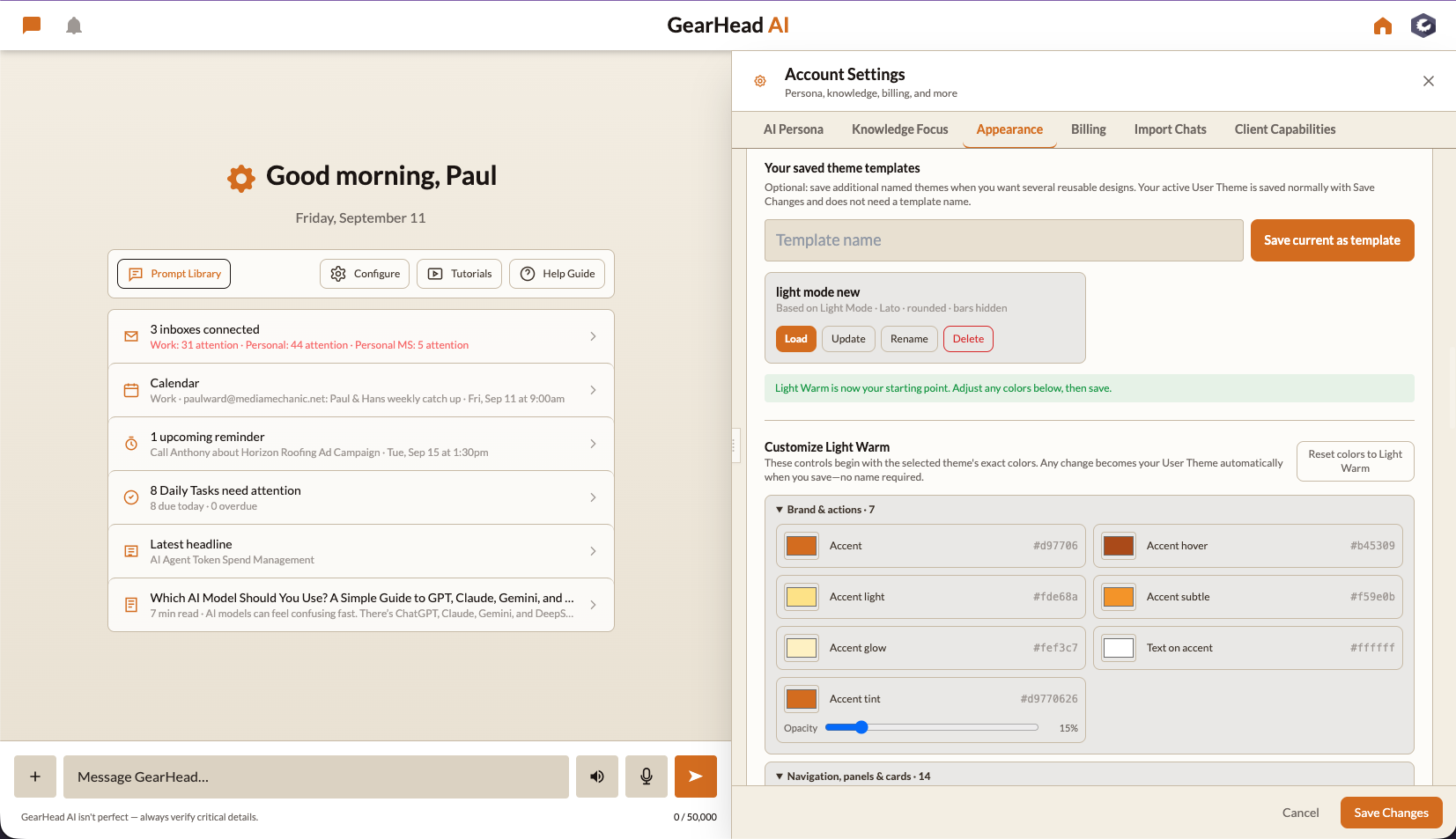Viewport: 1456px width, 839px height.
Task: Expand the Calendar row chevron
Action: coord(593,390)
